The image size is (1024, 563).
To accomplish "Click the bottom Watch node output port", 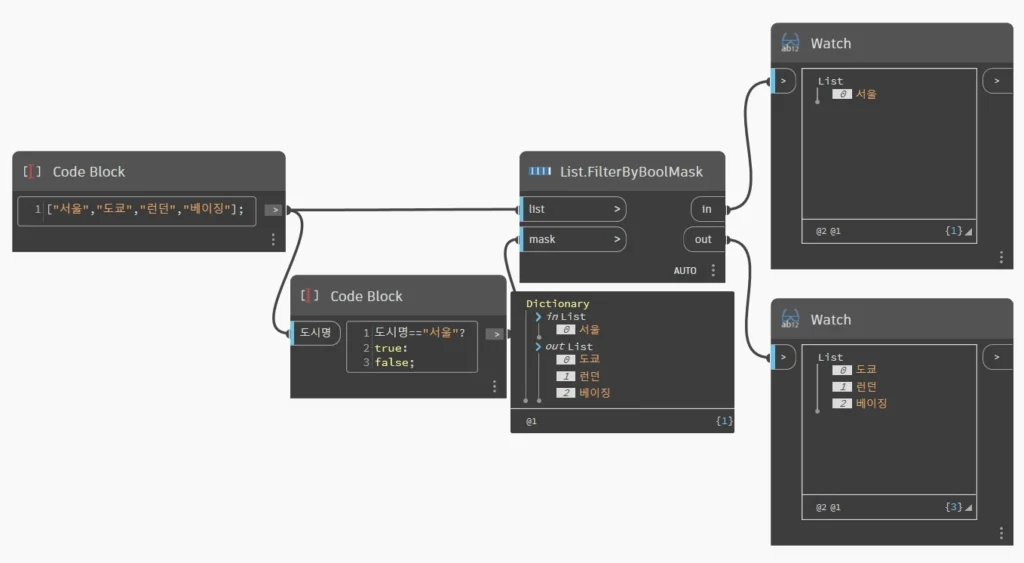I will pos(997,357).
